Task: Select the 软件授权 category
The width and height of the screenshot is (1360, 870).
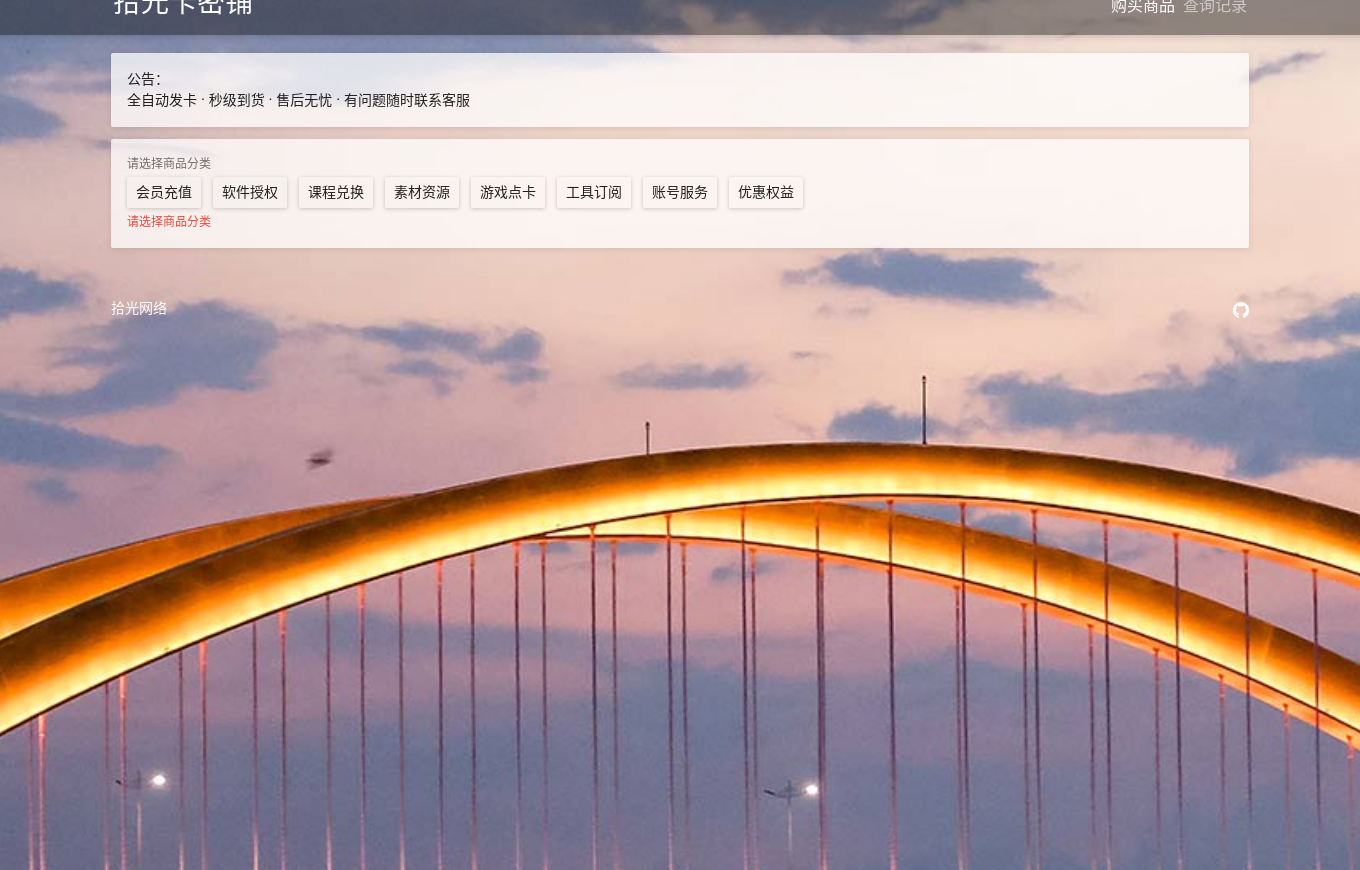Action: pyautogui.click(x=250, y=193)
